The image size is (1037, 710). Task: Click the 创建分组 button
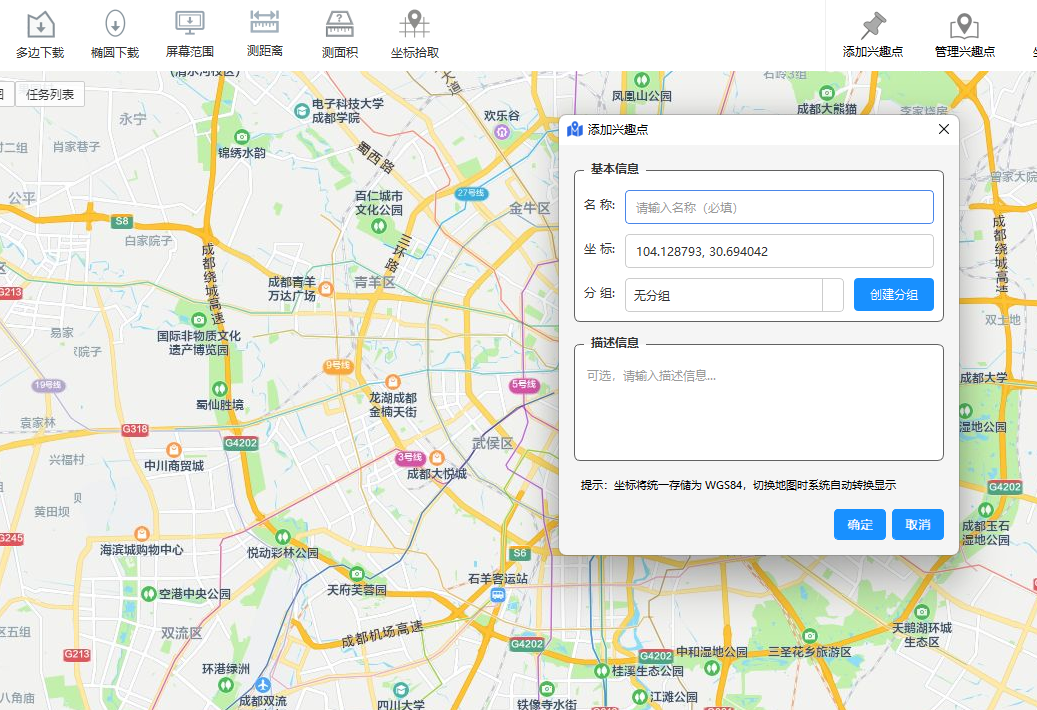[893, 294]
